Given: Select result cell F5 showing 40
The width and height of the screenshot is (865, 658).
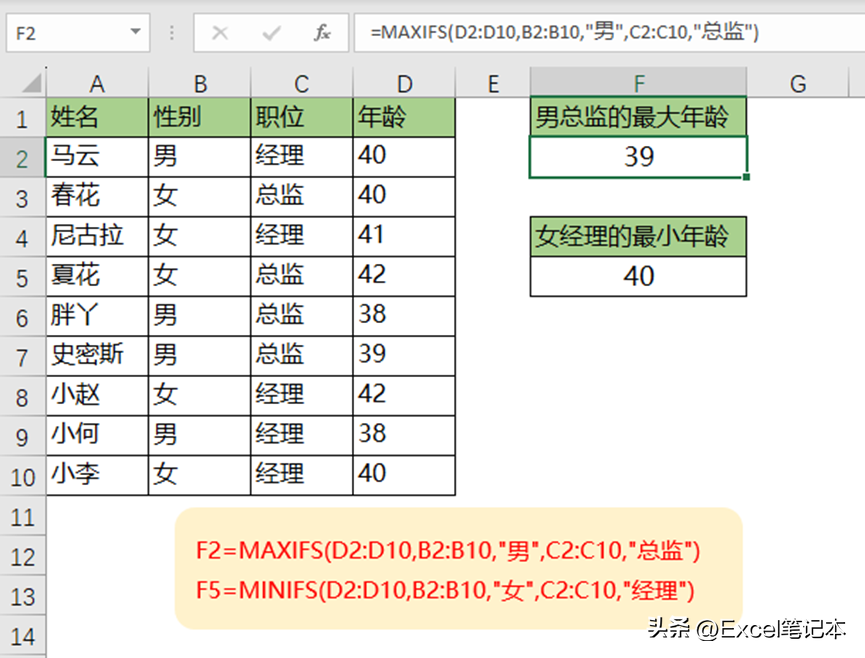Looking at the screenshot, I should [638, 276].
